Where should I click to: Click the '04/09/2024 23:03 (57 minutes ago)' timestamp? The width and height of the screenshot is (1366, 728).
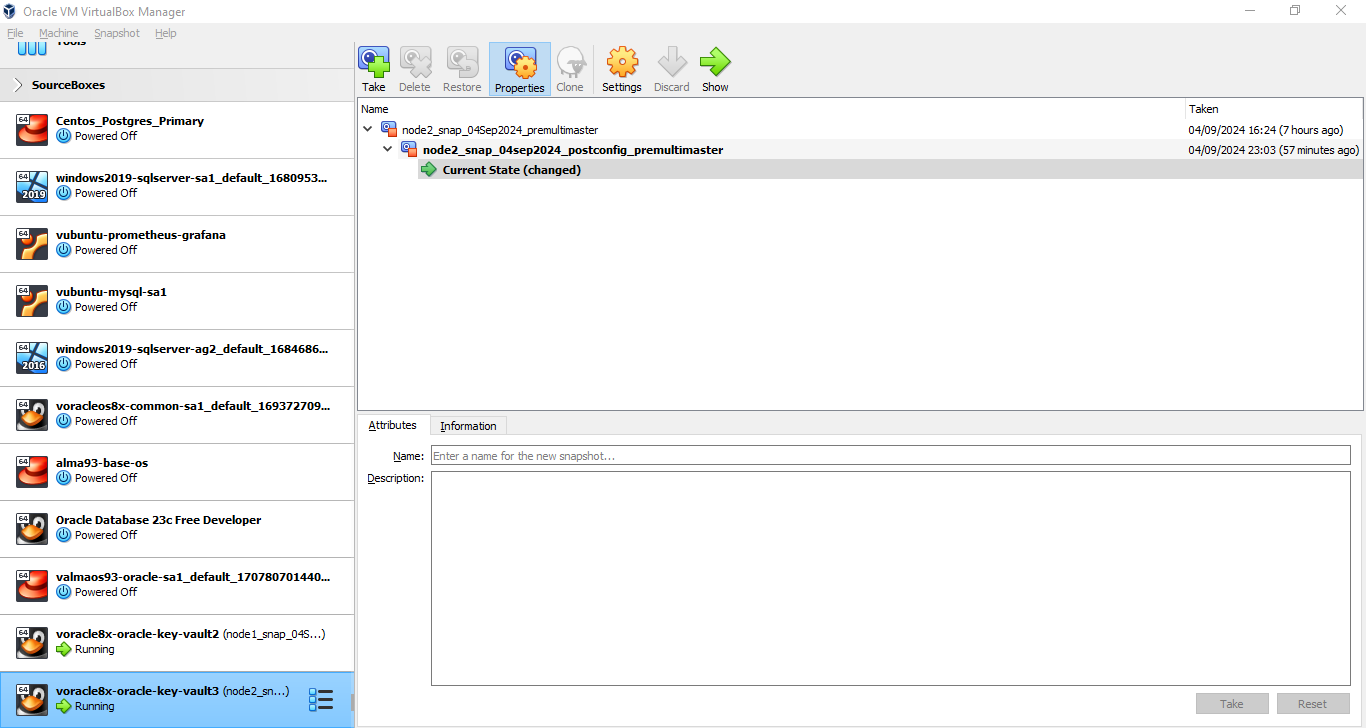(1274, 150)
